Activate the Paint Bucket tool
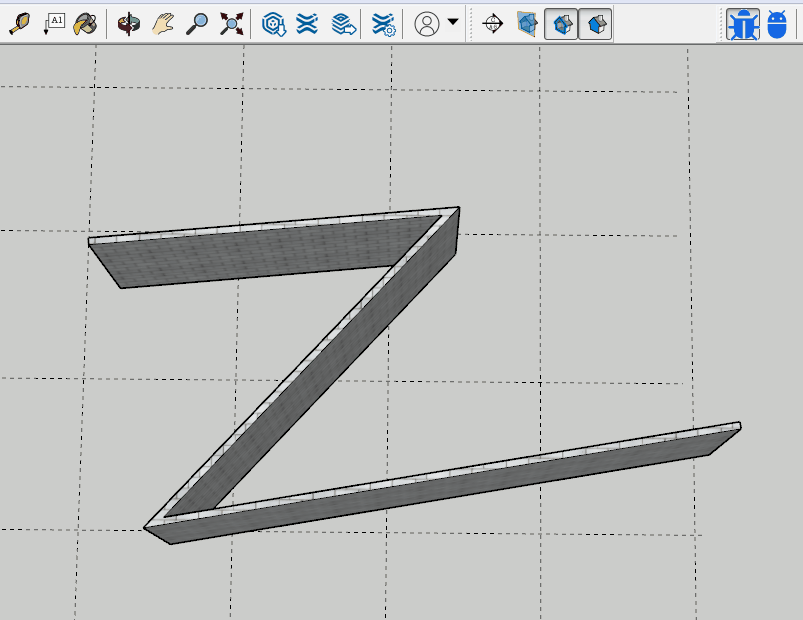Image resolution: width=803 pixels, height=620 pixels. coord(86,24)
